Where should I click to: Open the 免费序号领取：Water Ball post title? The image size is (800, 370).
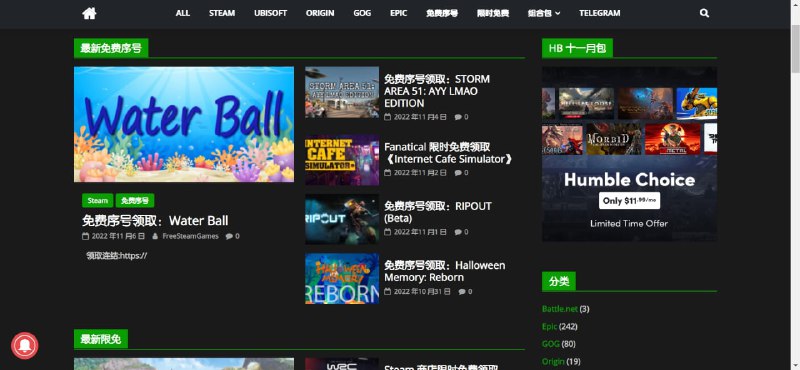click(x=155, y=220)
